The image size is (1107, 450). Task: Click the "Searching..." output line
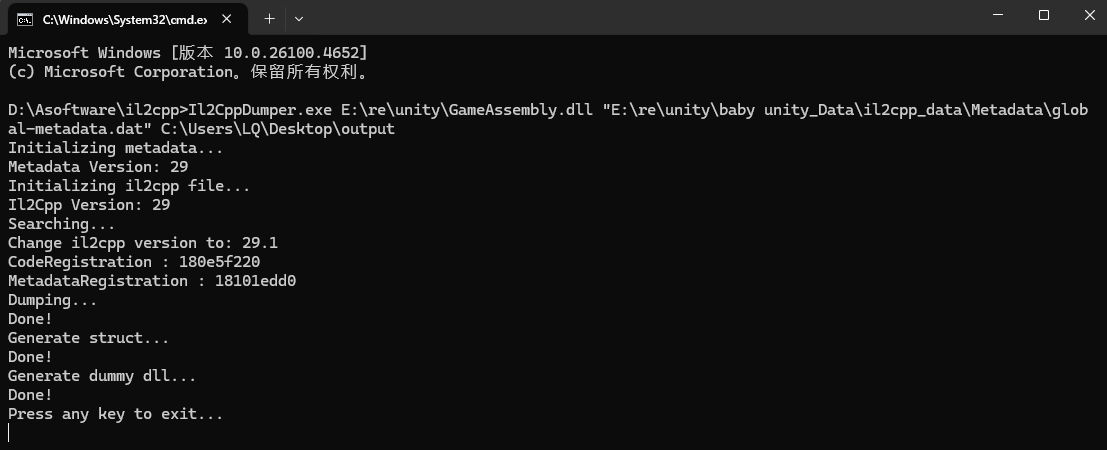[x=61, y=224]
